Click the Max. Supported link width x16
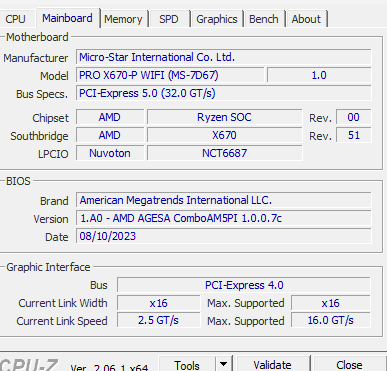The width and height of the screenshot is (387, 371). click(331, 303)
